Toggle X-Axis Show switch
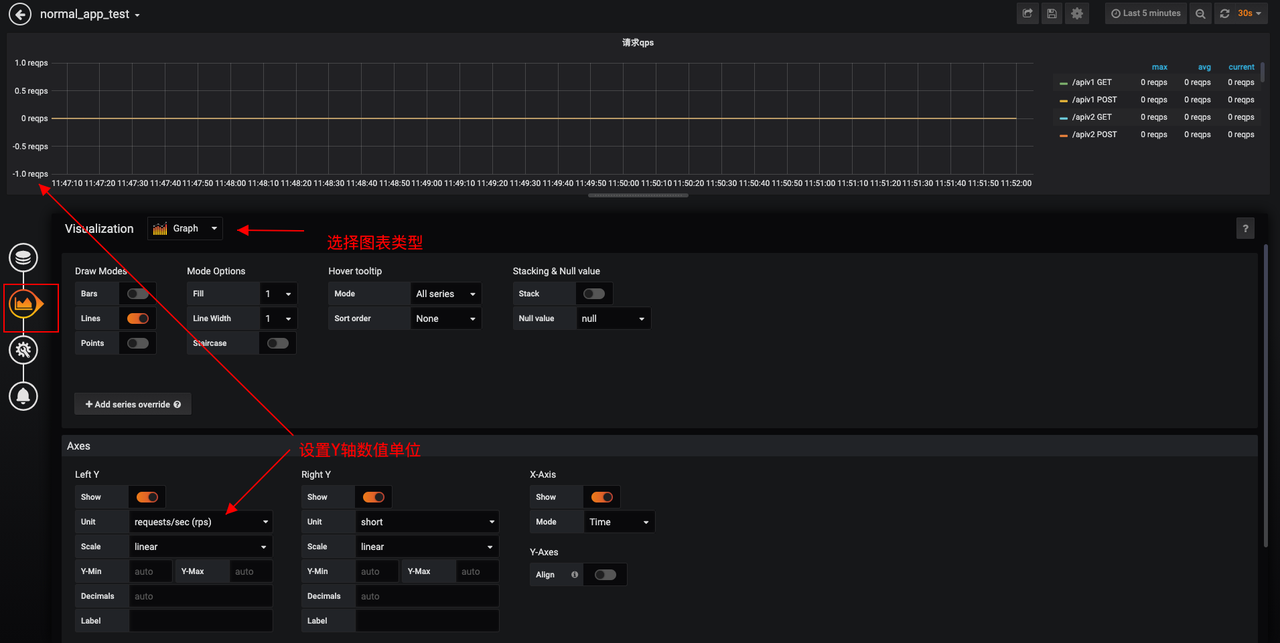 click(x=602, y=497)
